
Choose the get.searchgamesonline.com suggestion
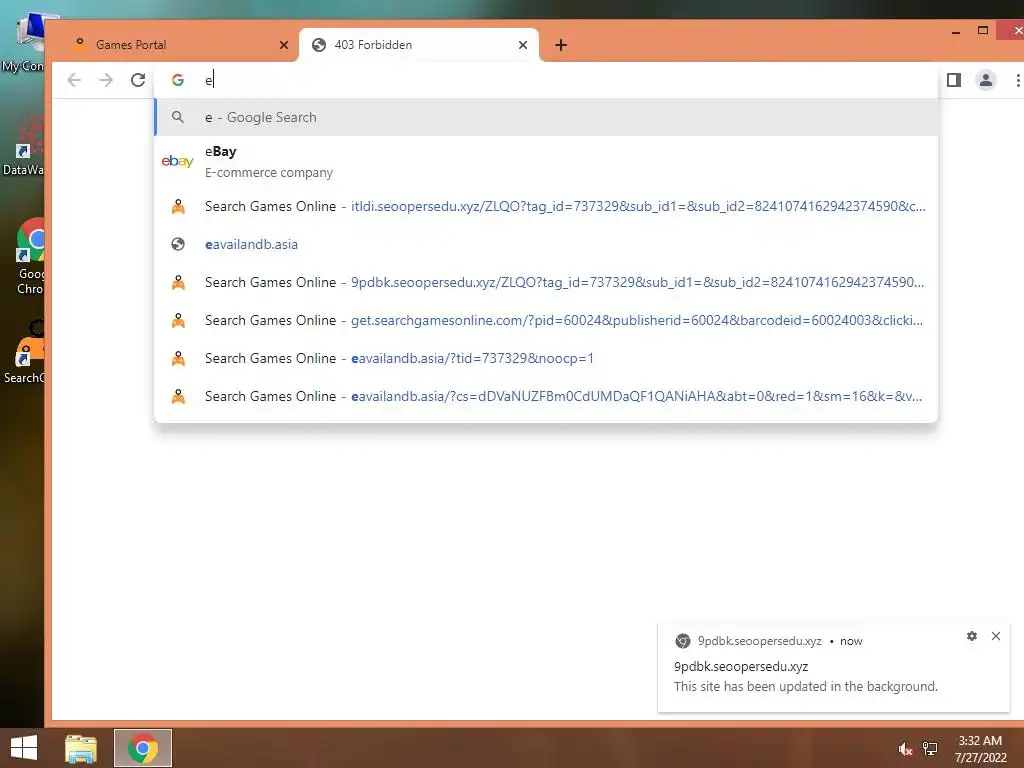[546, 320]
